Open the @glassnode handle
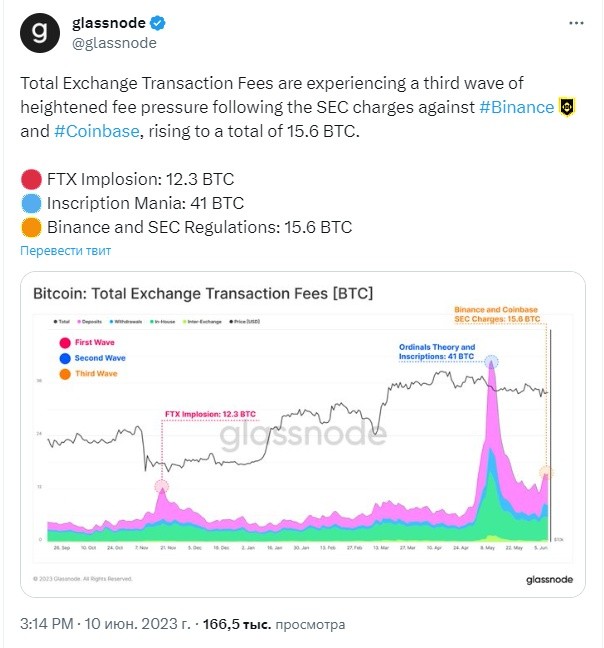The height and width of the screenshot is (648, 604). [114, 43]
